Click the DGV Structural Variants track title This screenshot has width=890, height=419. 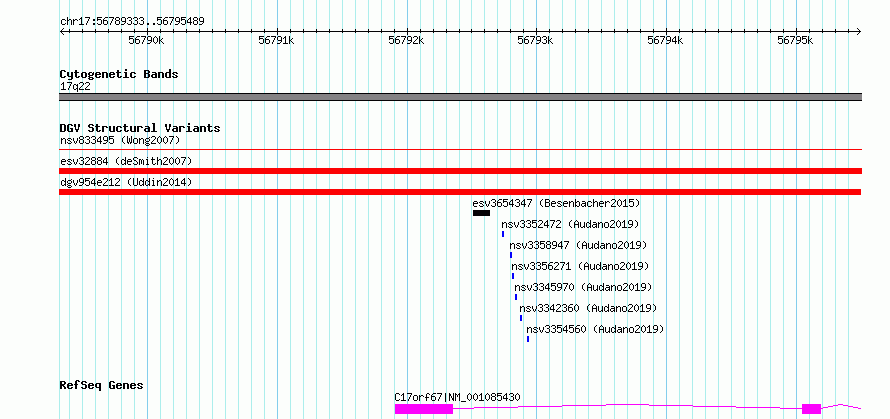[140, 128]
